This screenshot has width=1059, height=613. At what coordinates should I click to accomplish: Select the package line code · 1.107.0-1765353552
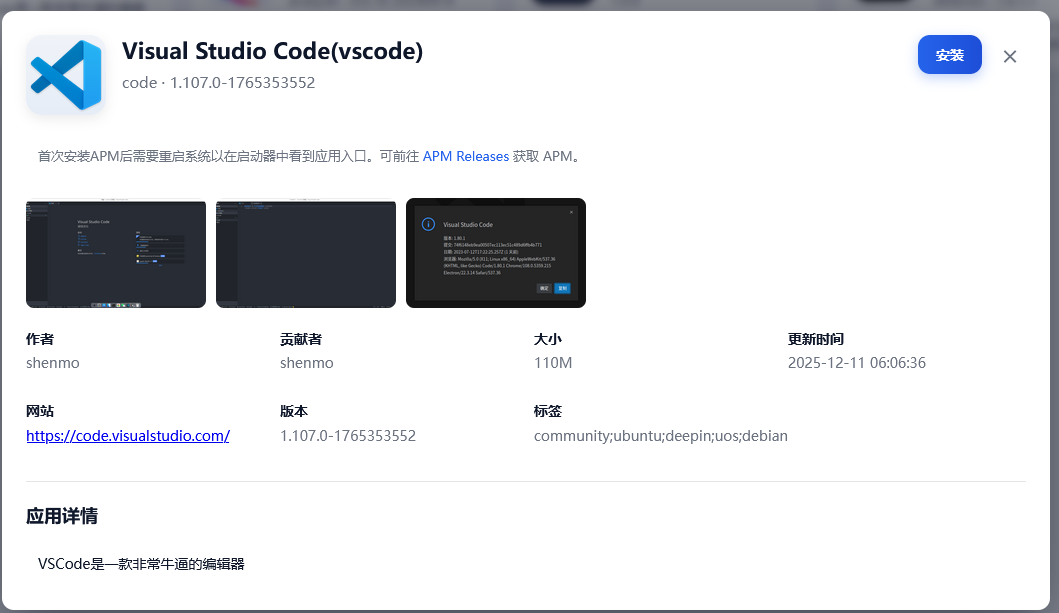click(x=219, y=83)
